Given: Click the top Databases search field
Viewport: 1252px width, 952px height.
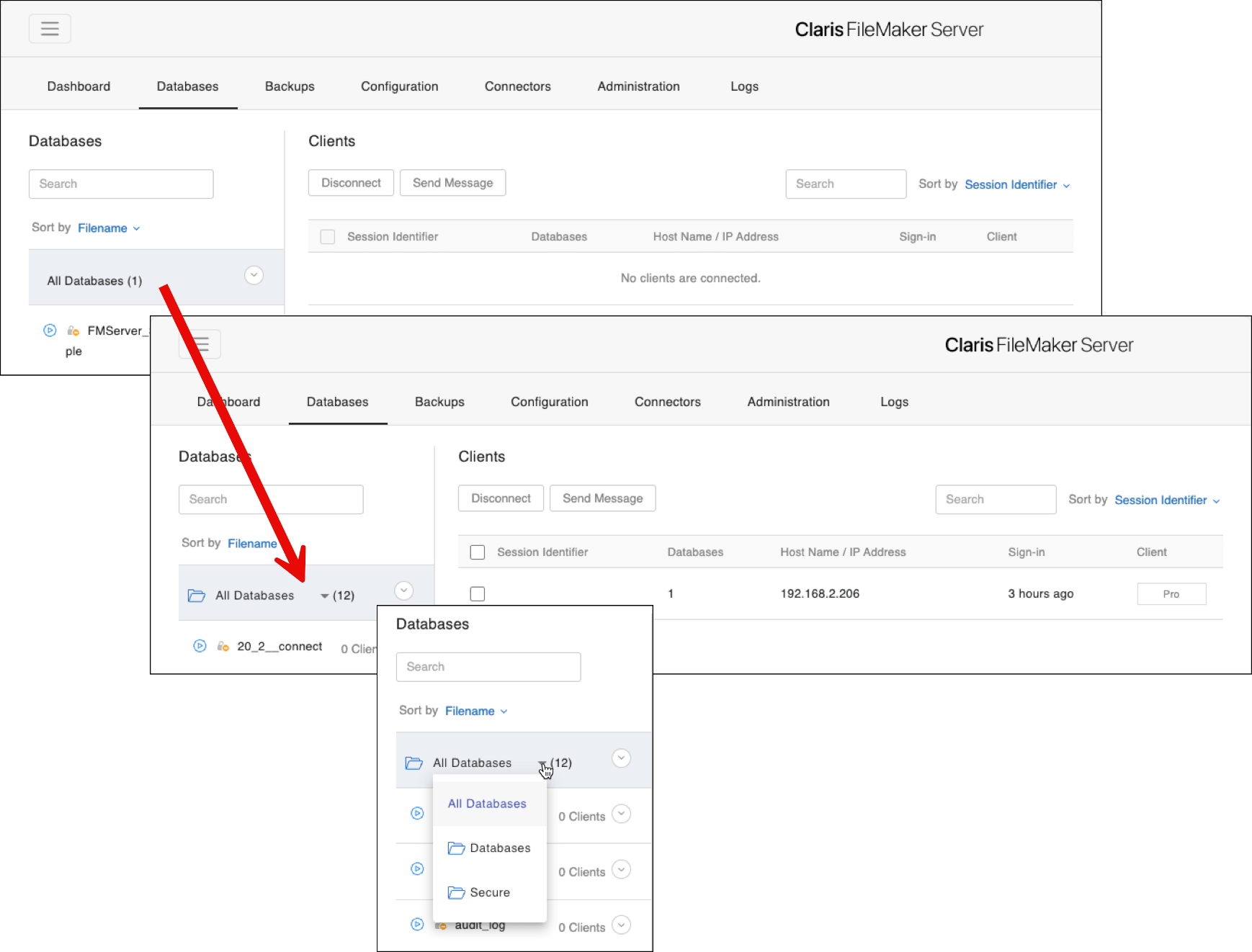Looking at the screenshot, I should coord(121,184).
